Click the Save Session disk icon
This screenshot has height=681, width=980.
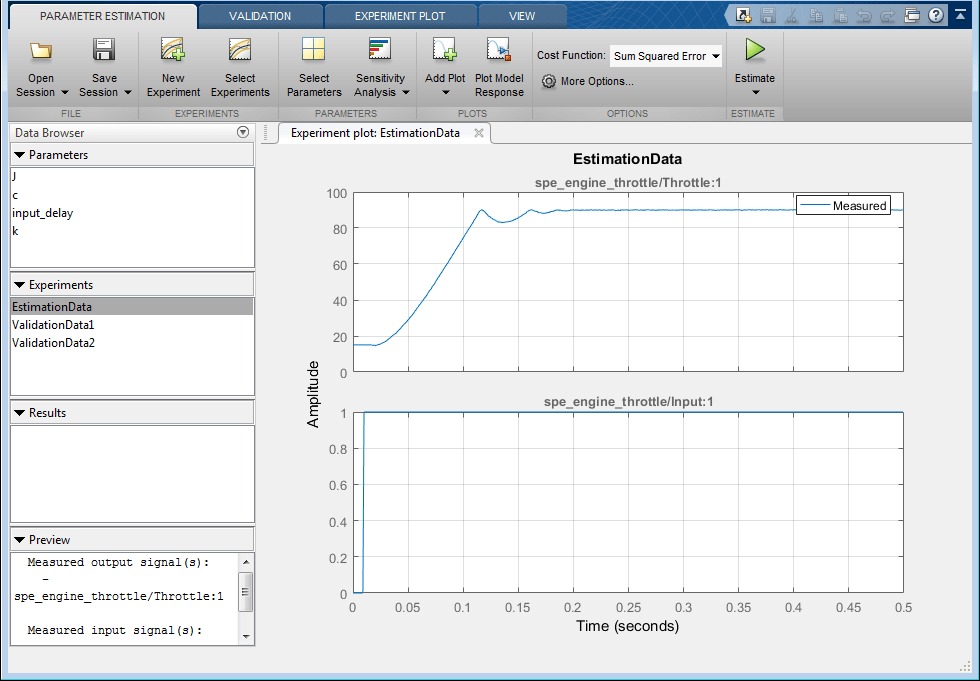tap(104, 49)
